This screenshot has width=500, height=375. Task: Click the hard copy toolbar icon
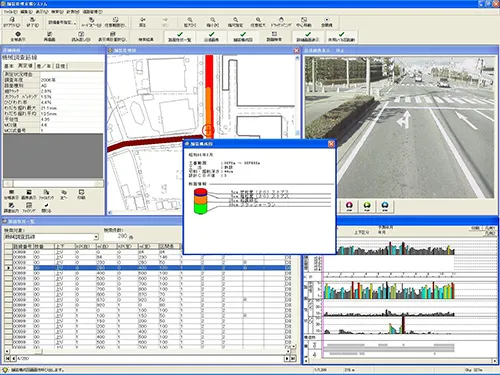pos(91,22)
